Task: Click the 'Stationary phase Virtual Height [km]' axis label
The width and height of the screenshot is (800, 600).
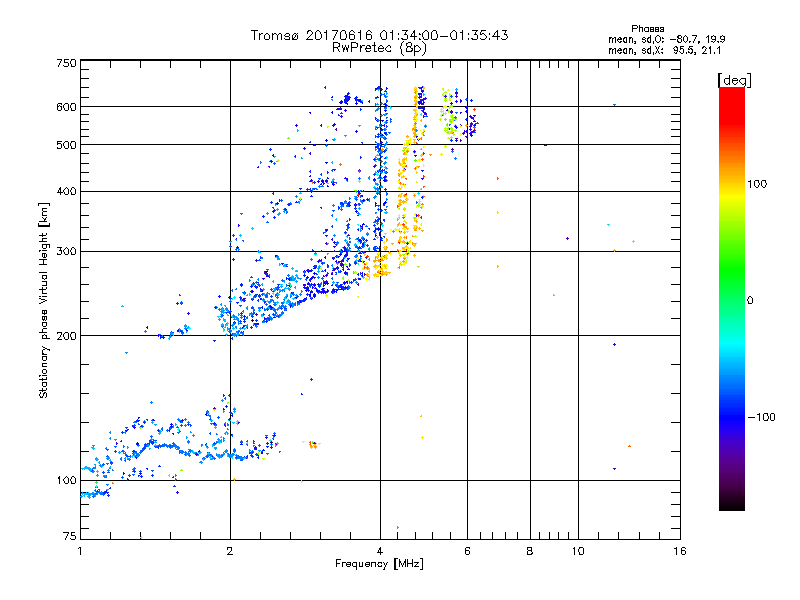Action: (x=44, y=300)
